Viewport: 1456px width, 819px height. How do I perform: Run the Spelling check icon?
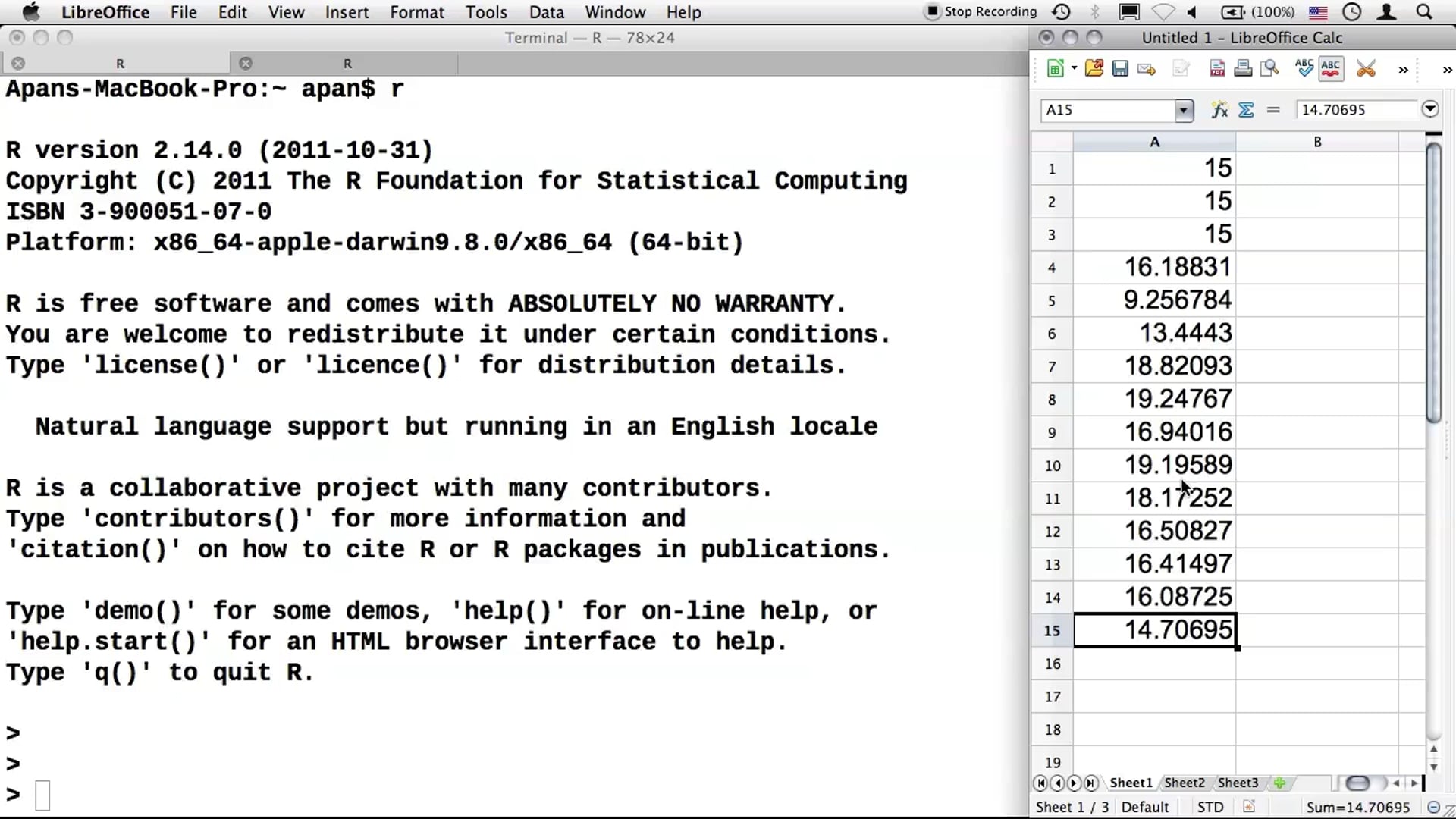(x=1304, y=68)
